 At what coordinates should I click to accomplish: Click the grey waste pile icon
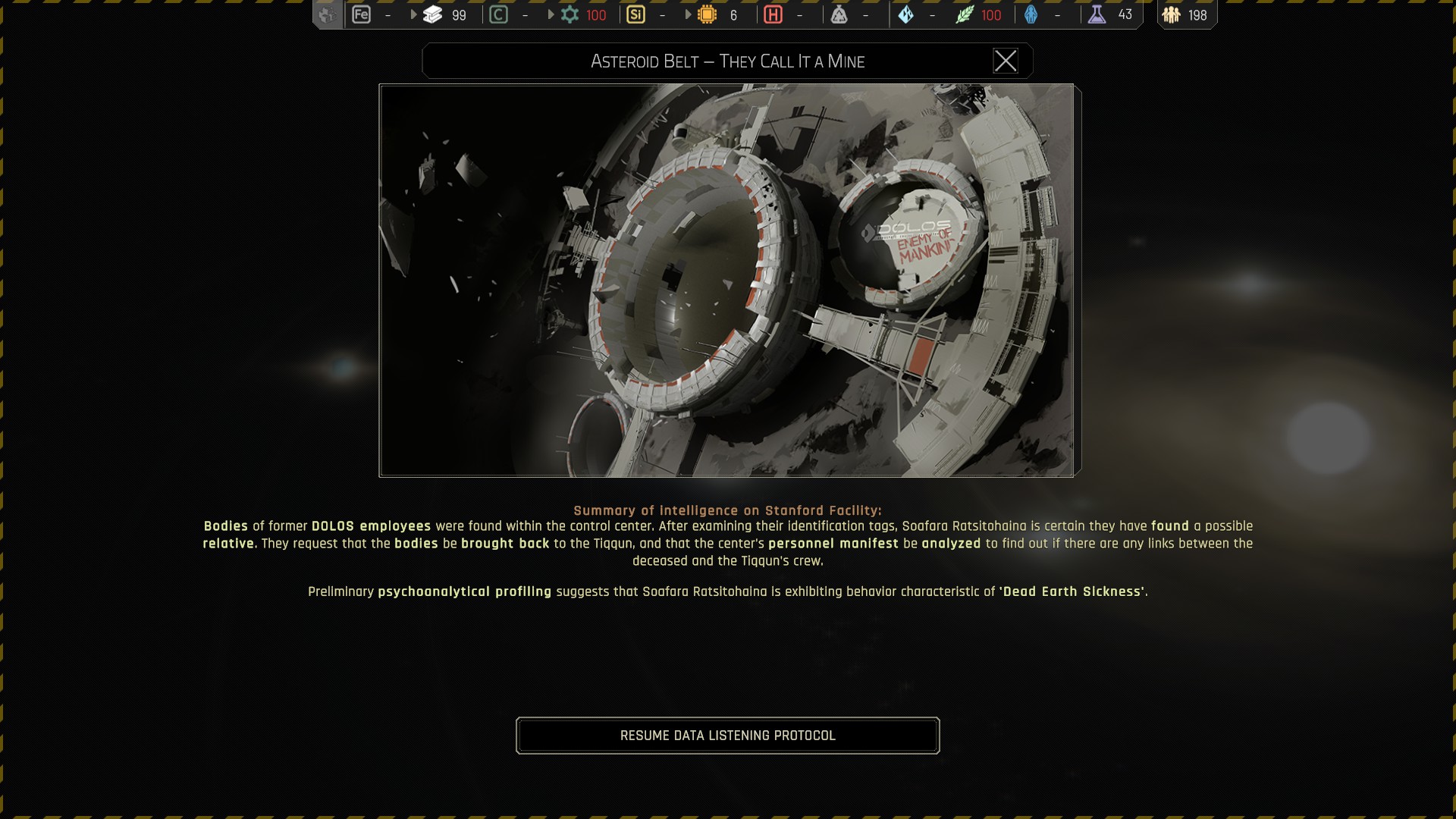[x=839, y=14]
